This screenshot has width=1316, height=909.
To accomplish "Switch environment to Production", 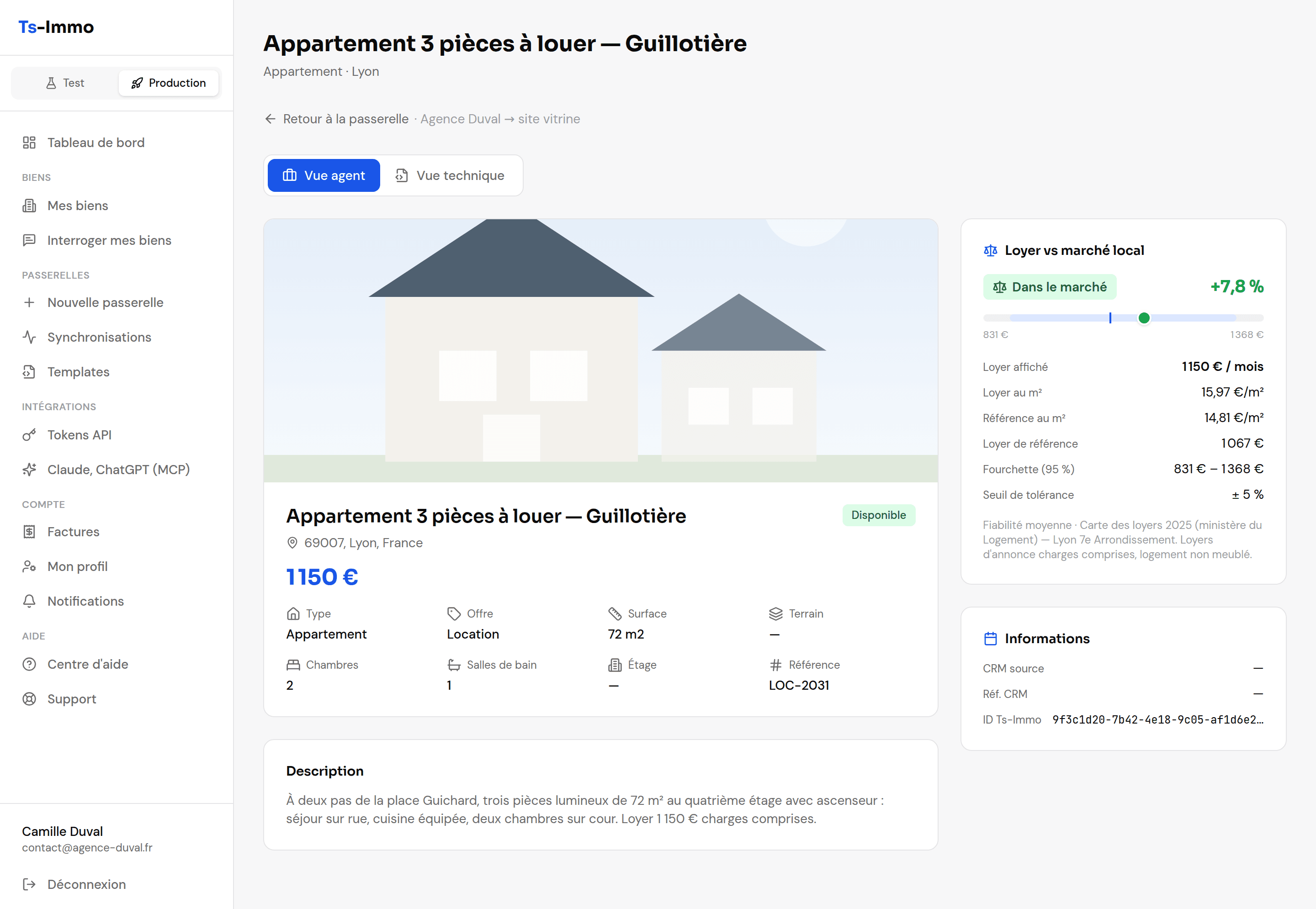I will 169,83.
